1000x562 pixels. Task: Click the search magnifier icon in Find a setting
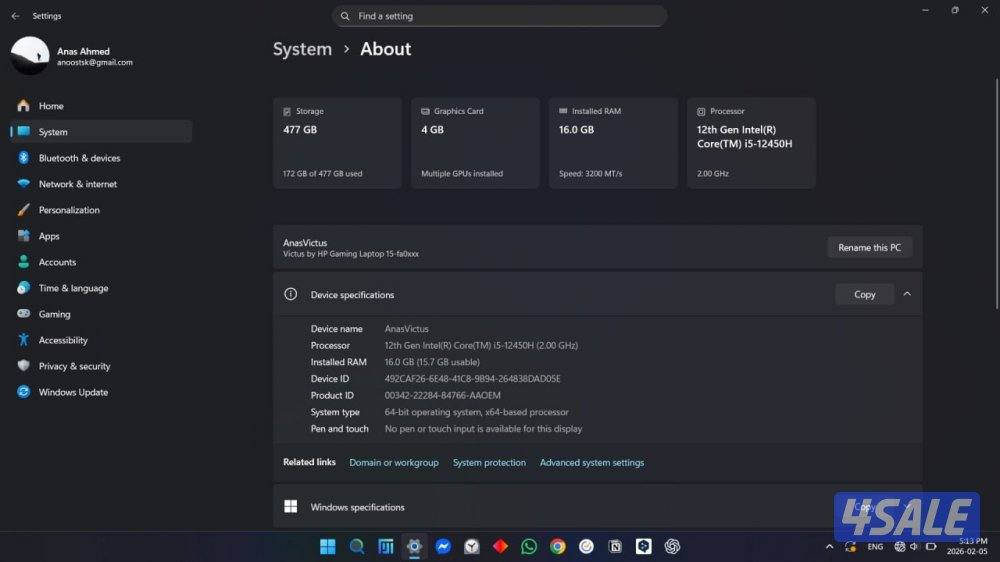(345, 16)
